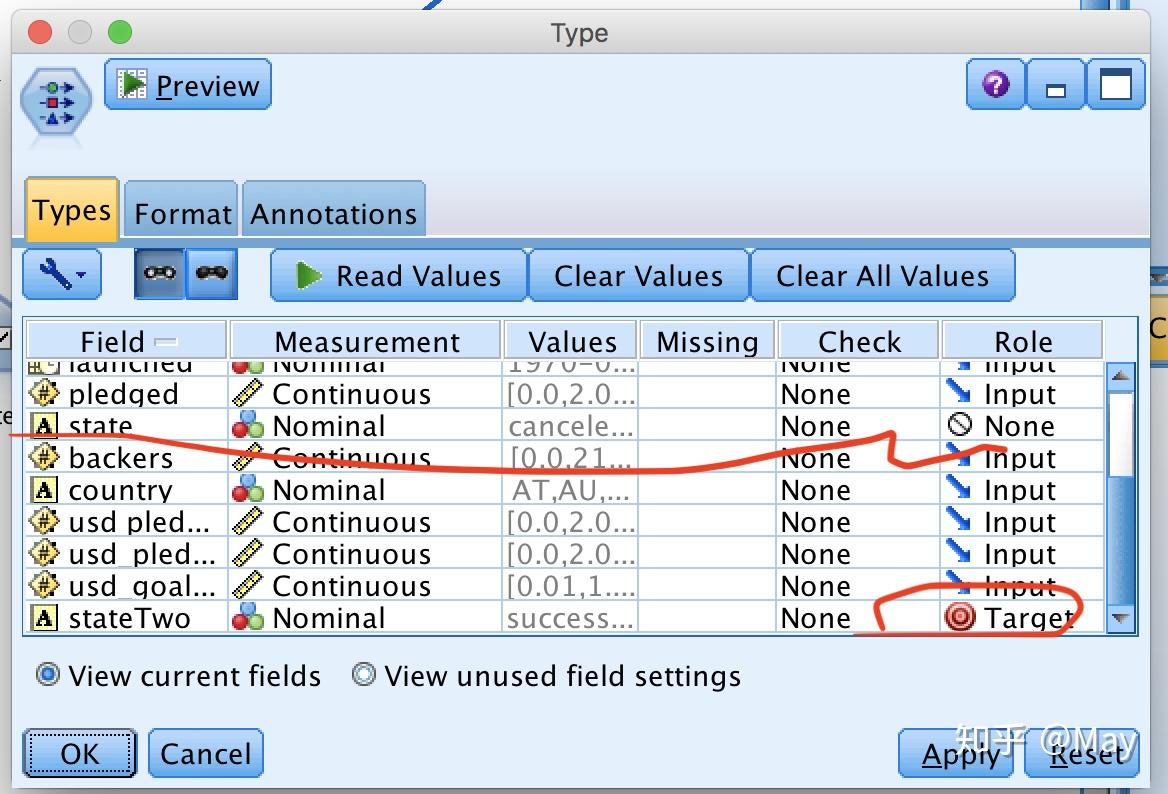Click the Preview button

pos(188,85)
